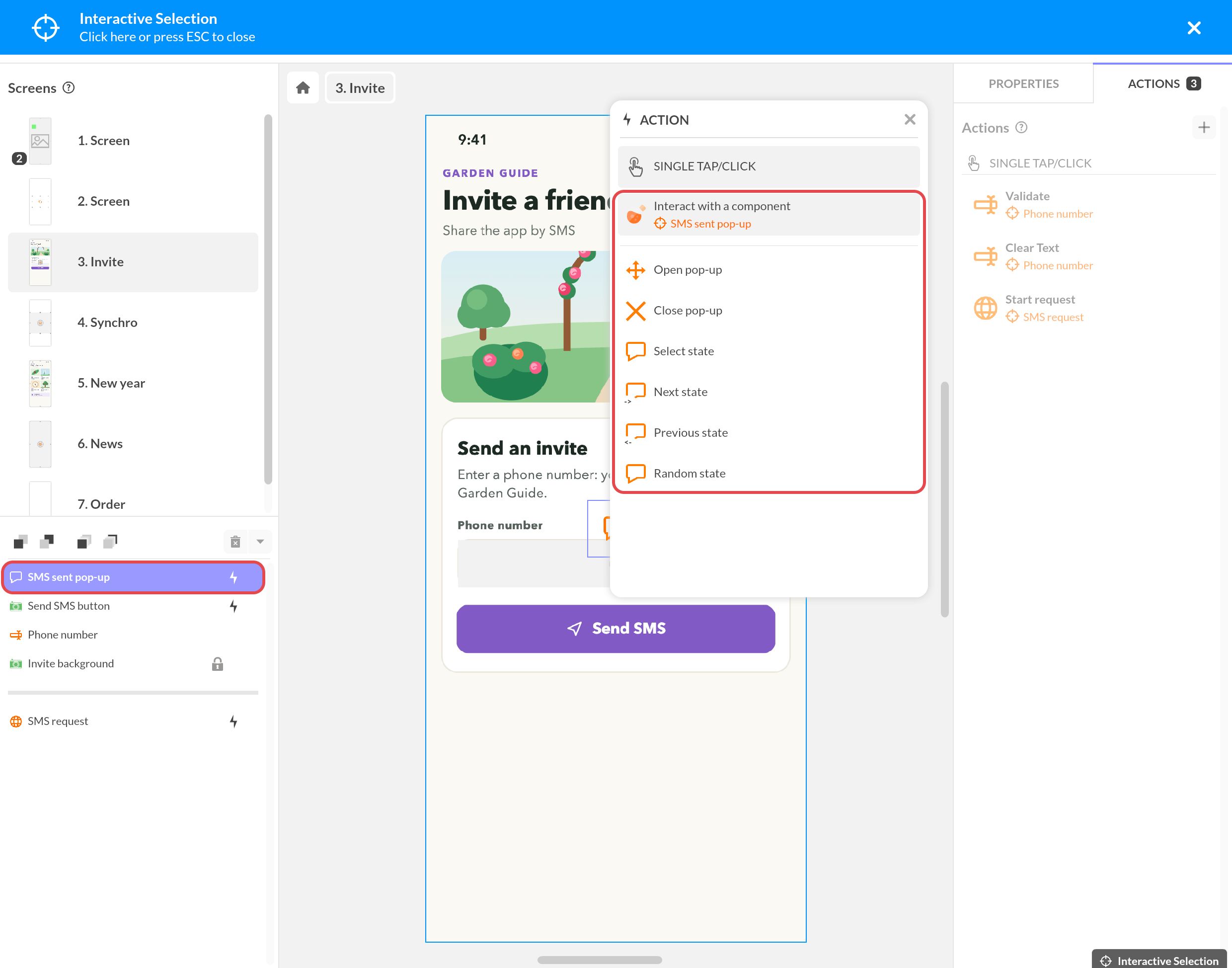
Task: Select the Phone number component row
Action: tap(133, 635)
